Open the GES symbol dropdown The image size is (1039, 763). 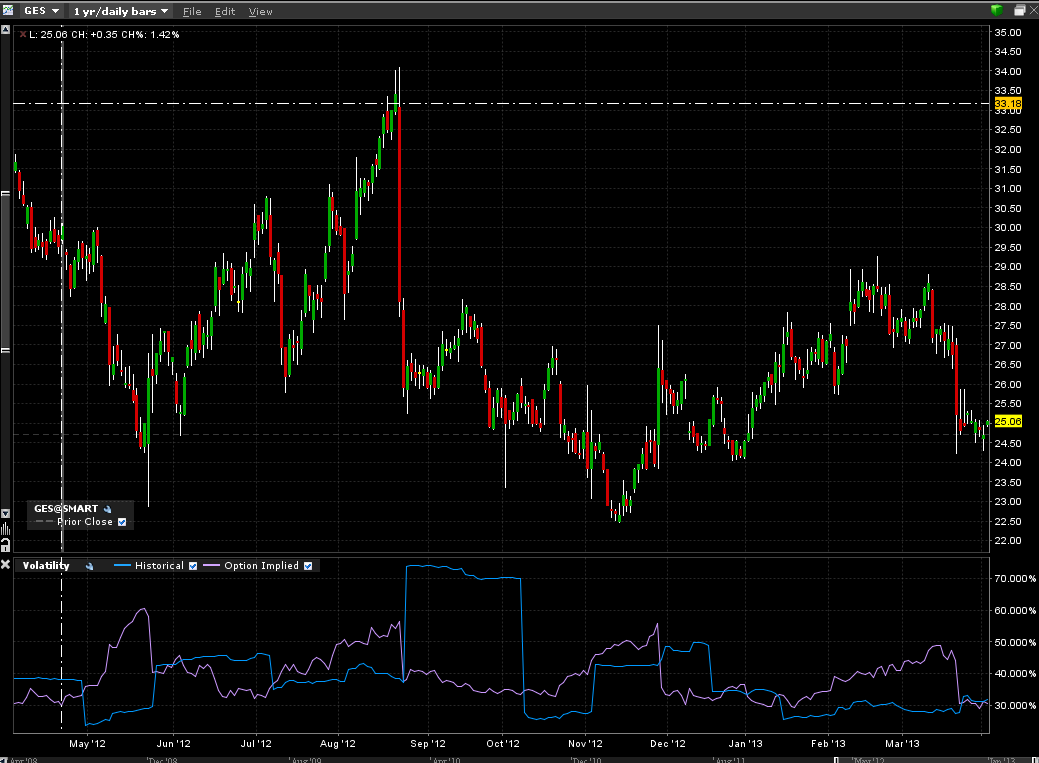tap(42, 11)
